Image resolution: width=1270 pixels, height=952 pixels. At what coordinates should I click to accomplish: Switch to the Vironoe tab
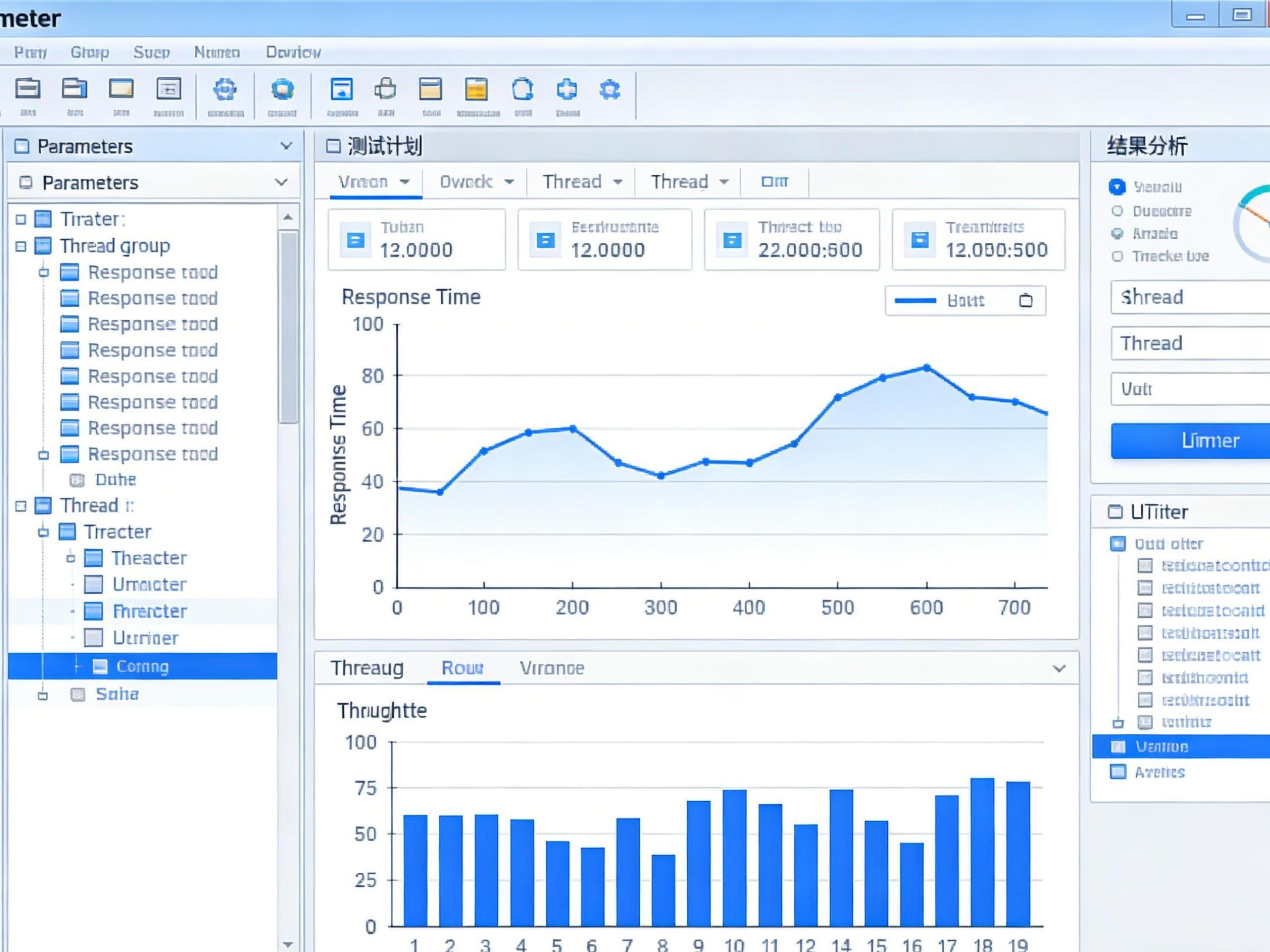(551, 668)
